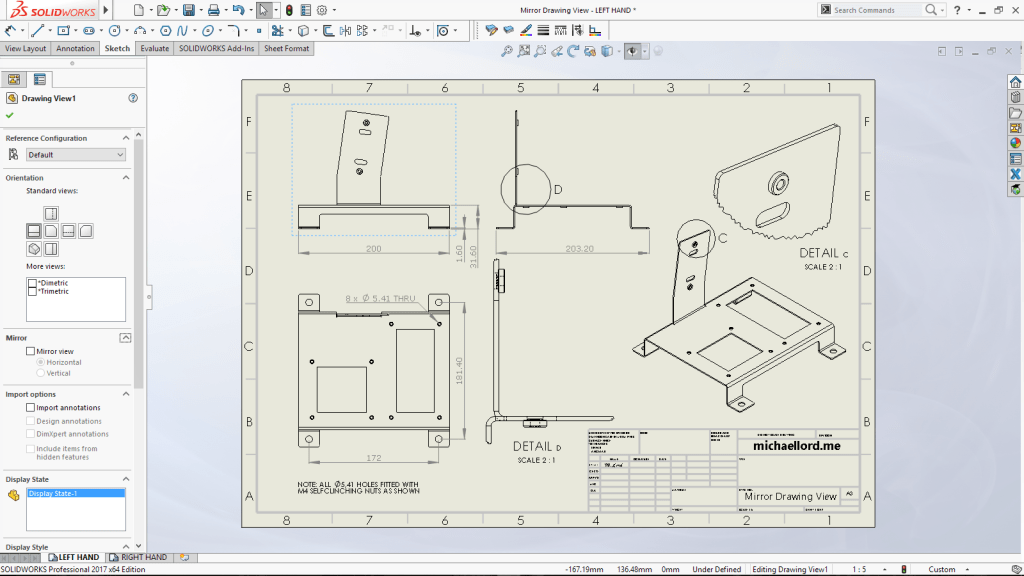Click the Line Color pencil icon
Image resolution: width=1024 pixels, height=576 pixels.
pos(526,30)
